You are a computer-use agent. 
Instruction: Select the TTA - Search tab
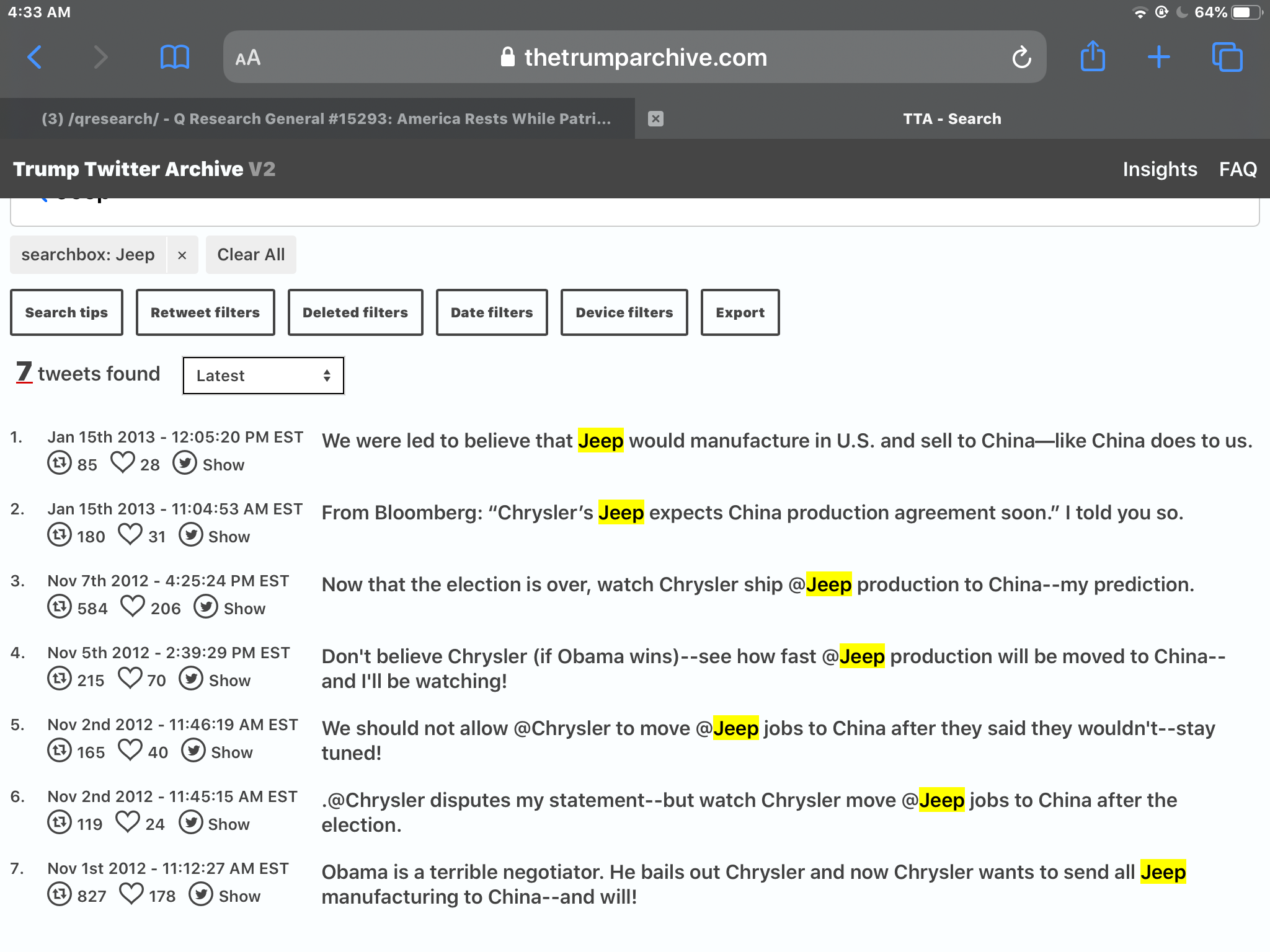coord(952,119)
